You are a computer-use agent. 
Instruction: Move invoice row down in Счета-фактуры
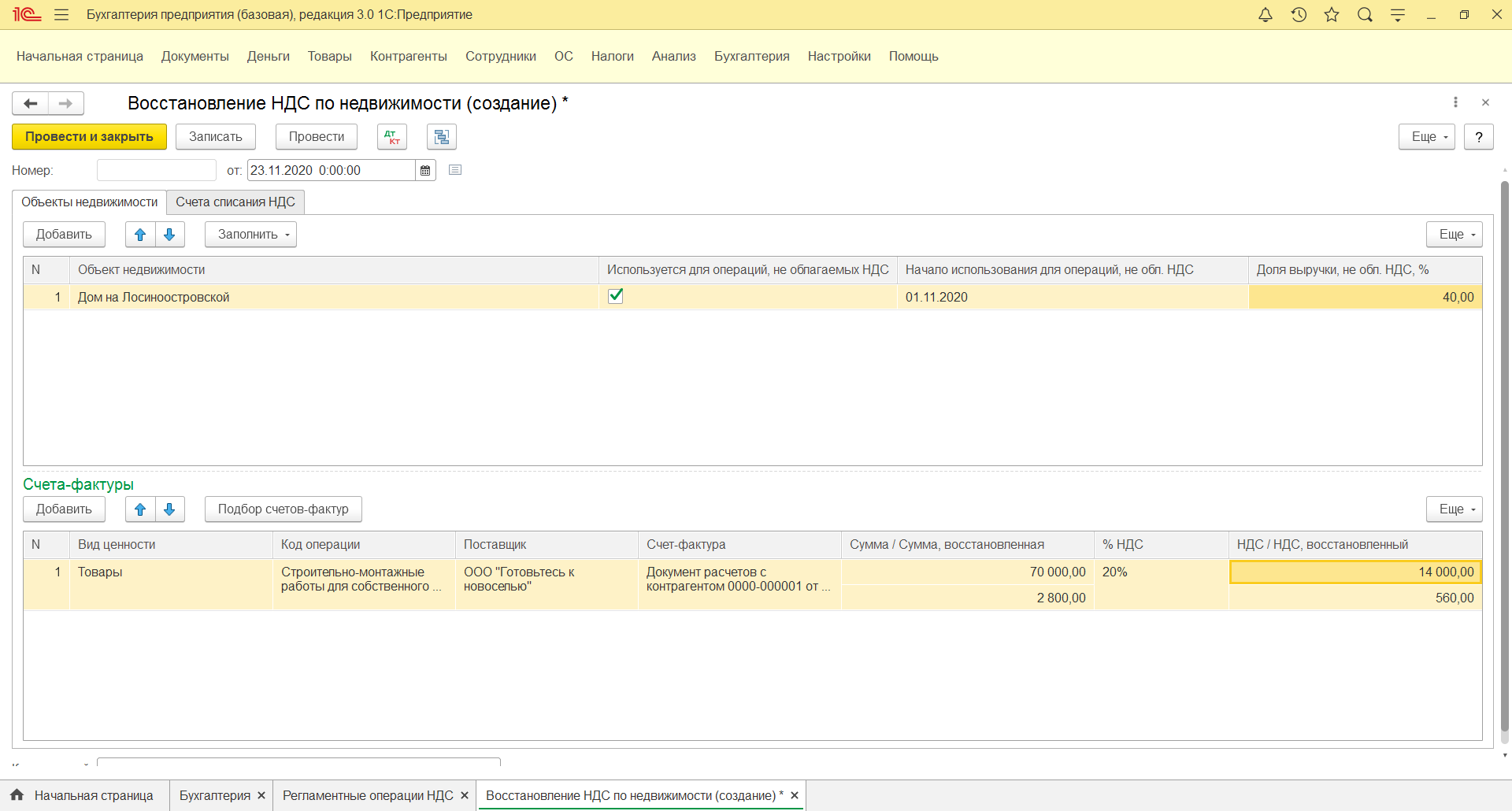[x=169, y=509]
